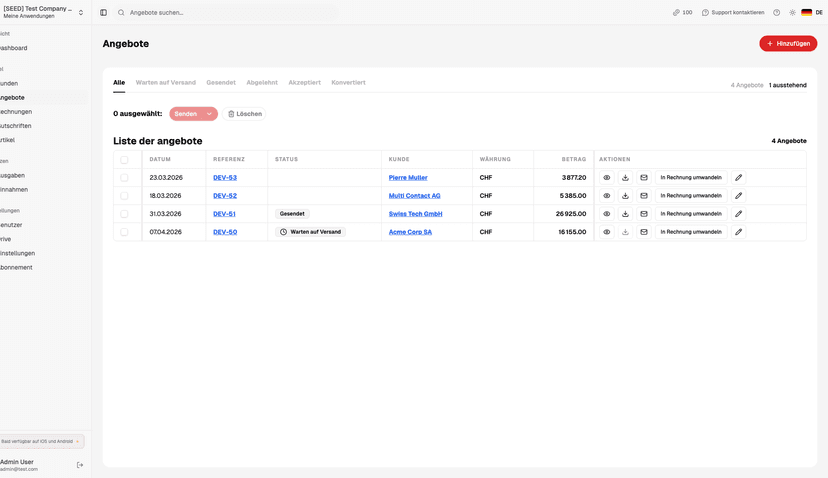The width and height of the screenshot is (828, 478).
Task: Send DEV-52 offer by email icon
Action: click(x=644, y=196)
